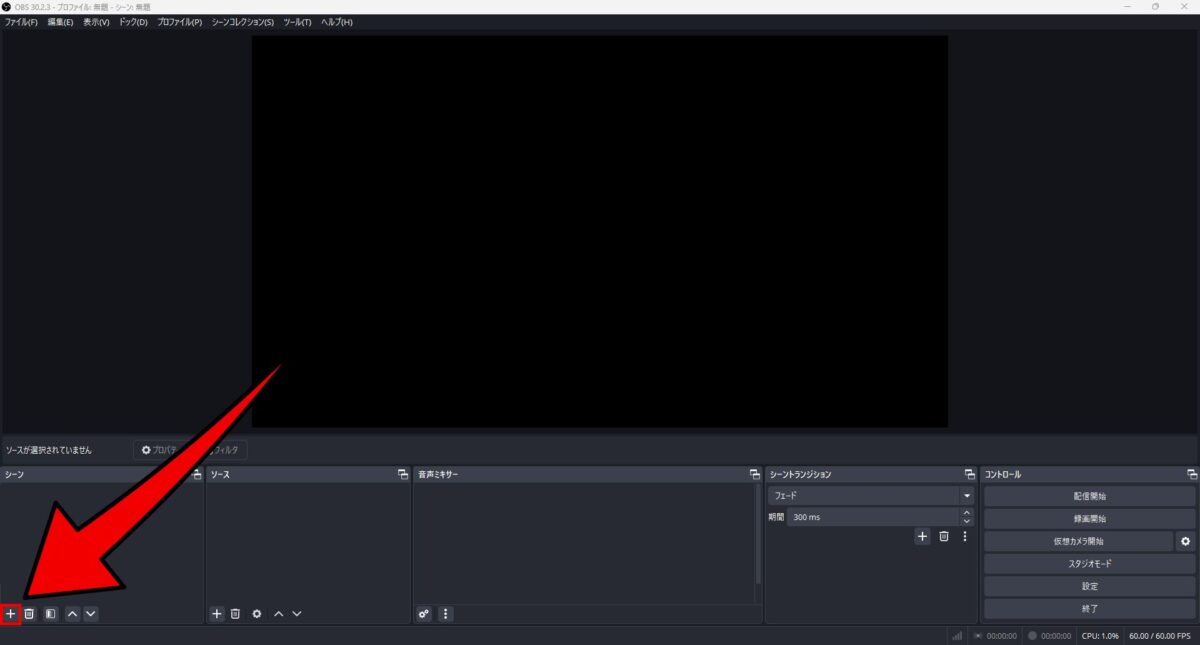
Task: Delete the selected scene using the trash icon
Action: coord(31,613)
